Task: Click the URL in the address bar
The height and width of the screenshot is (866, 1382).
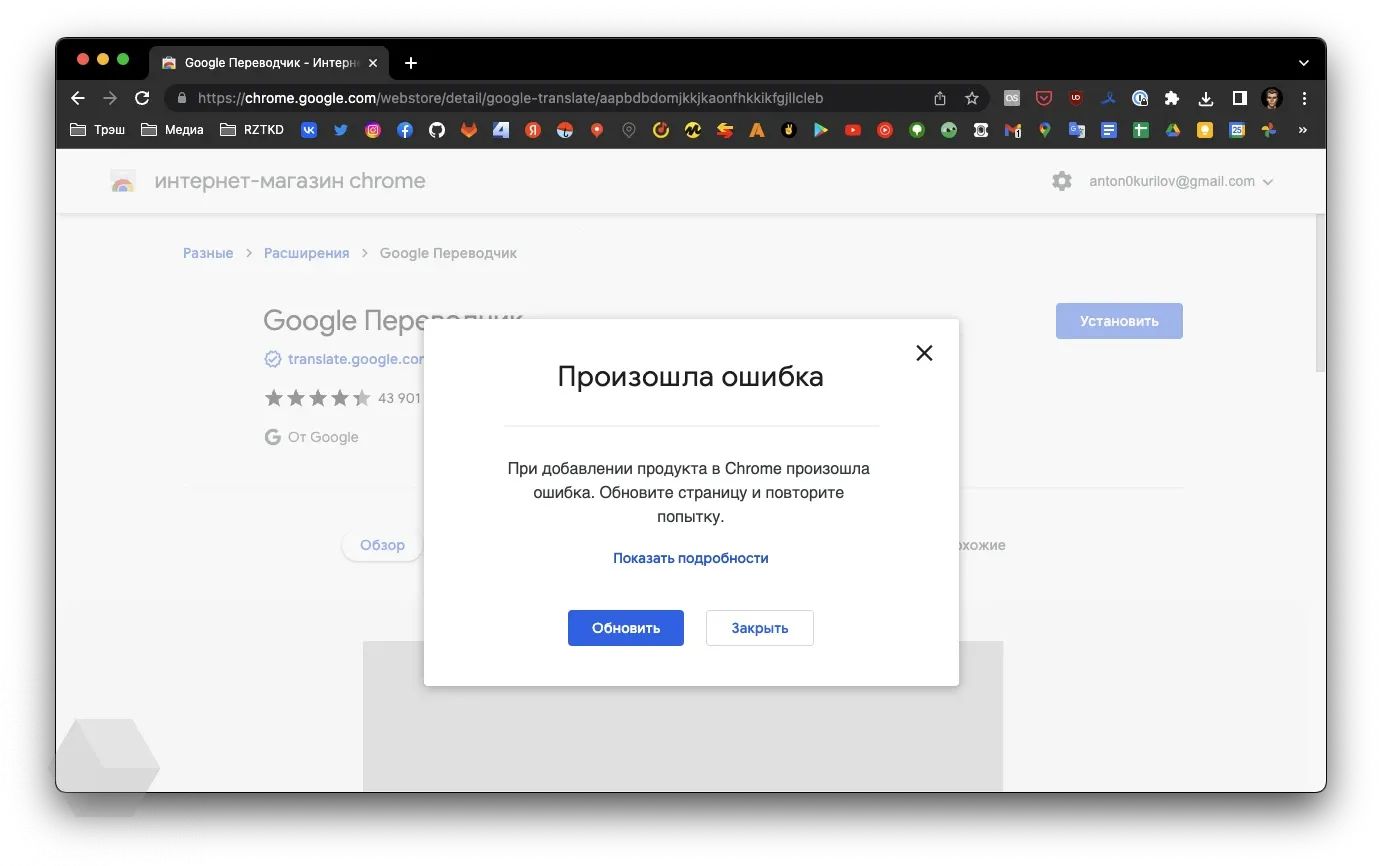Action: (x=510, y=98)
